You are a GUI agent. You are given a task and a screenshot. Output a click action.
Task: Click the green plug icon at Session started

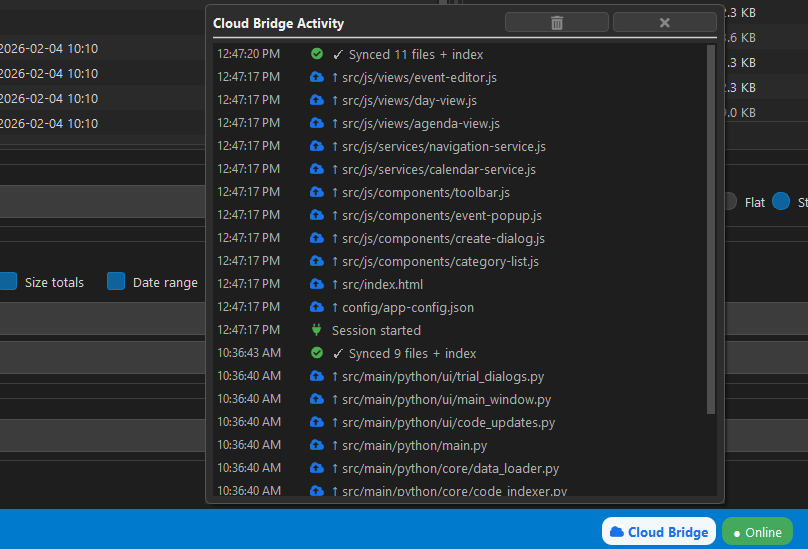click(x=317, y=329)
